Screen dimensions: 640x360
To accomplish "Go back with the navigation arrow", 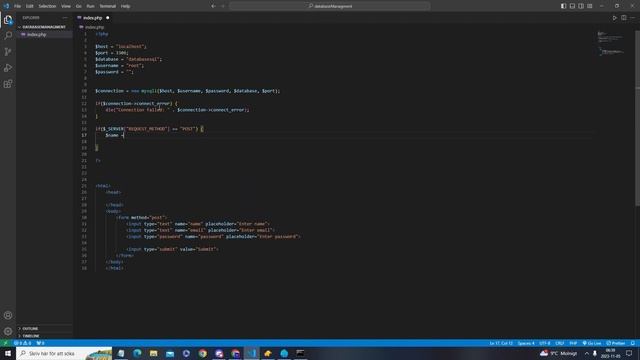I will [213, 6].
